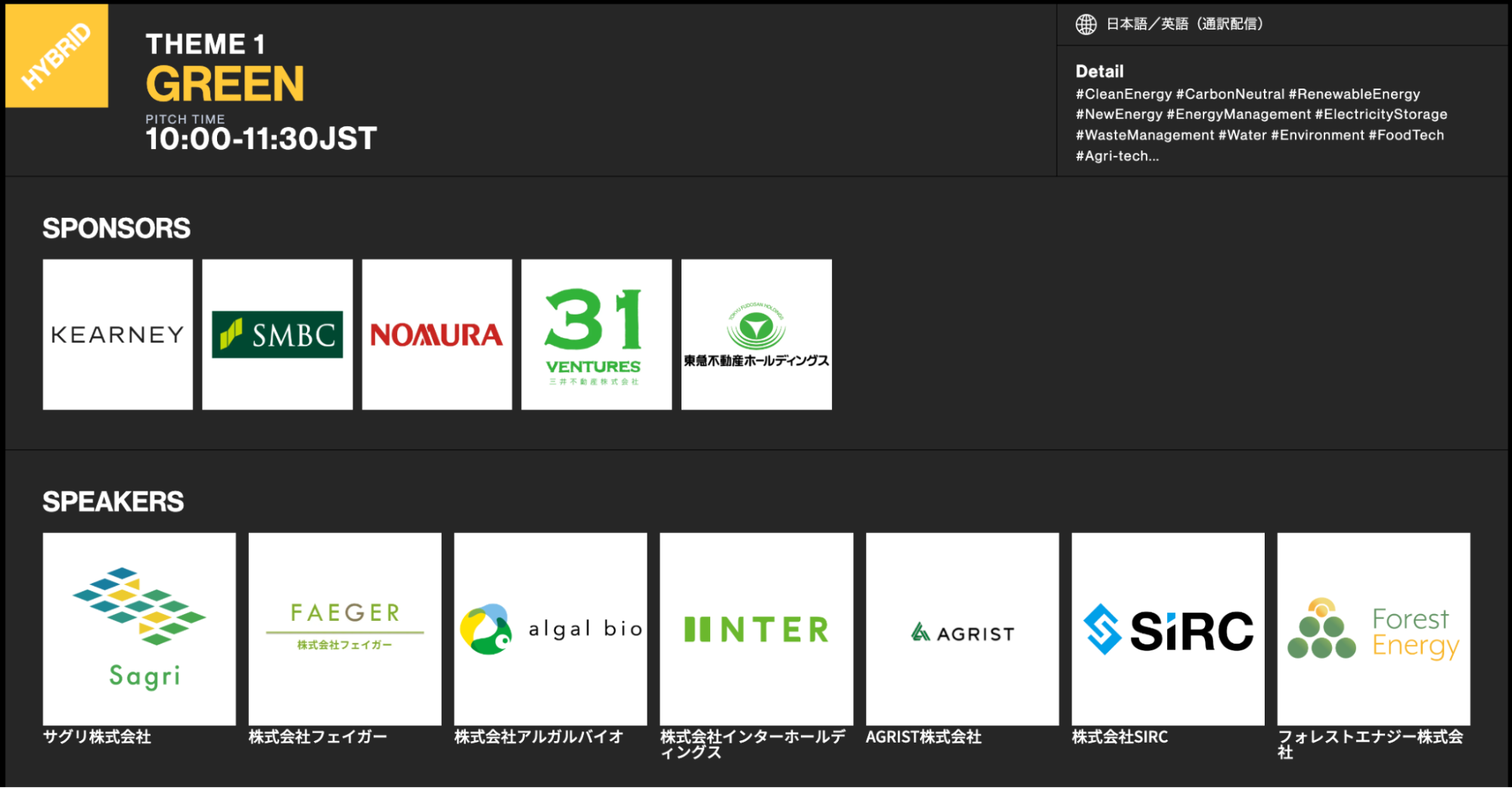1512x788 pixels.
Task: Open the Nomura sponsor logo
Action: click(437, 334)
